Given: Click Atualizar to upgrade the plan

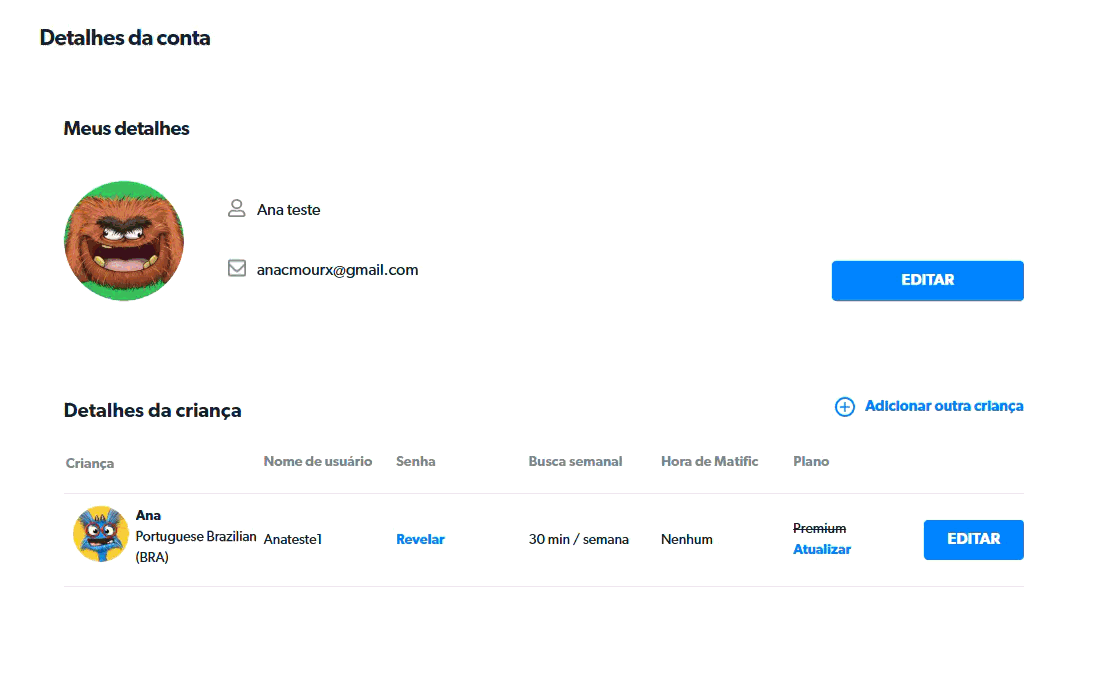Looking at the screenshot, I should coord(822,549).
